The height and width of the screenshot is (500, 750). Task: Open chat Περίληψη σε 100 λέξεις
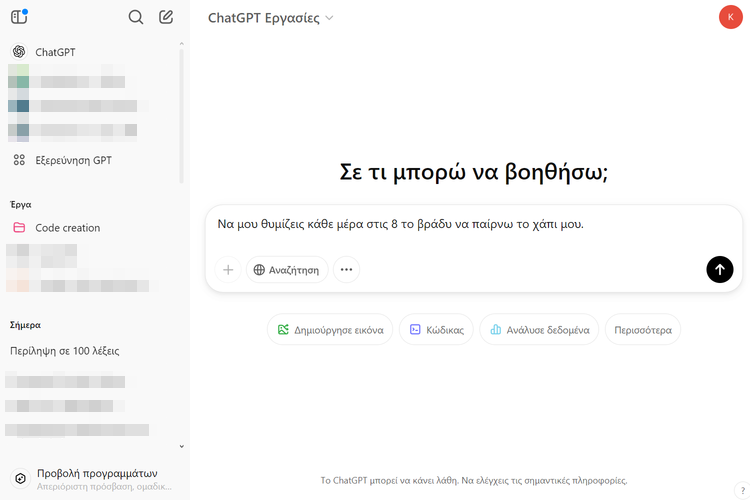(x=64, y=351)
